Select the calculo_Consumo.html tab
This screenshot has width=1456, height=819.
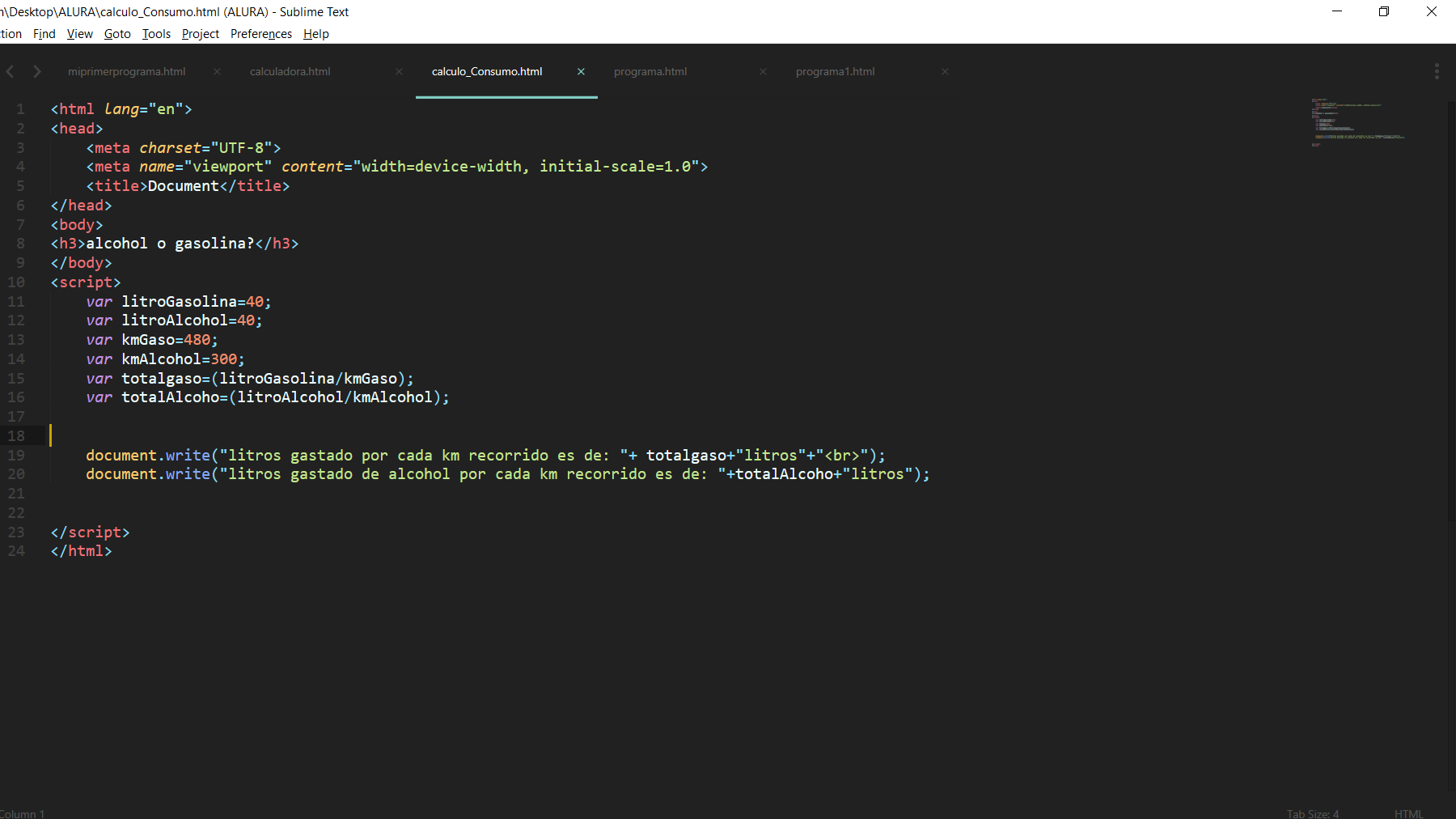pos(487,71)
